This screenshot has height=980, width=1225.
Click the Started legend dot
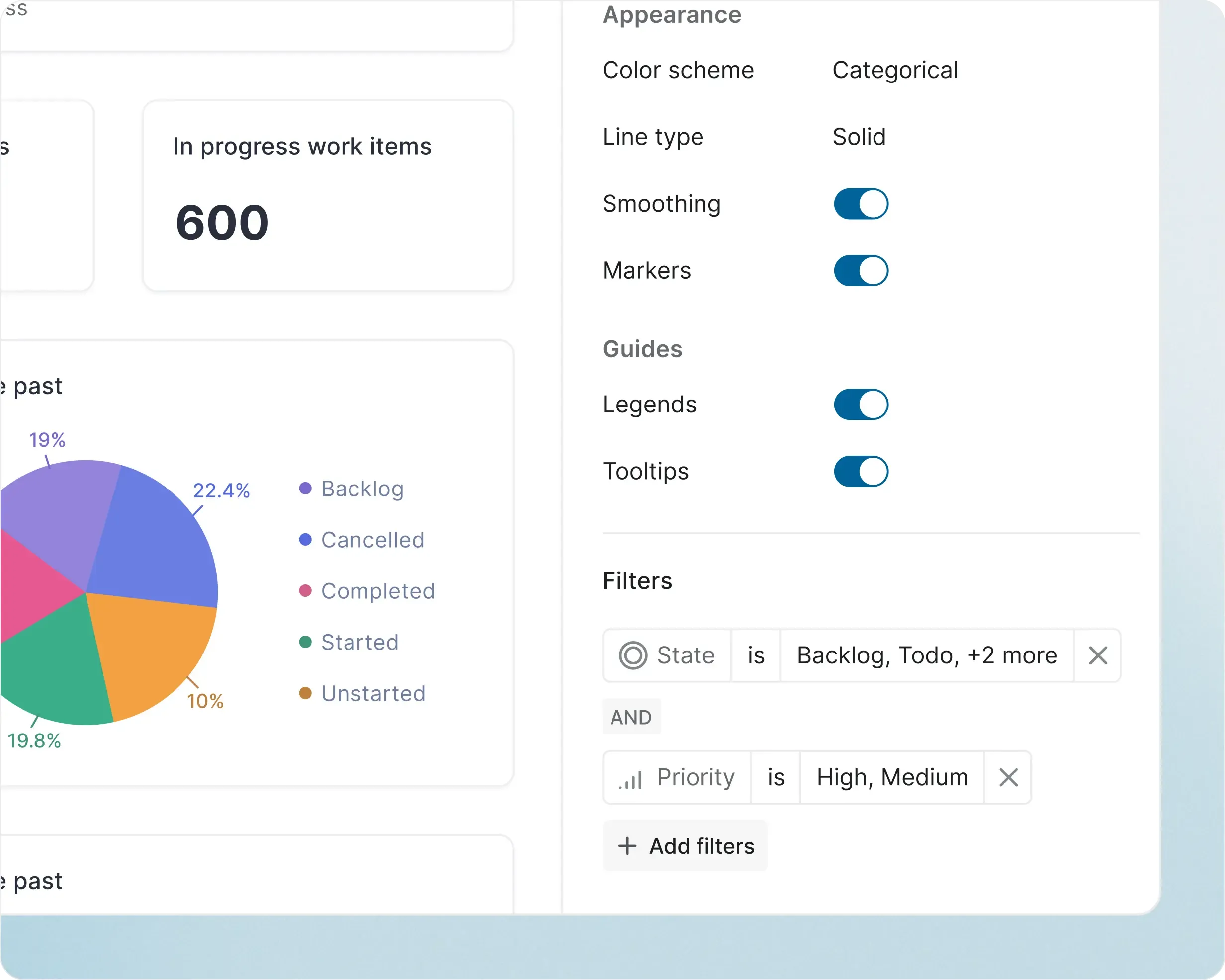(x=305, y=642)
